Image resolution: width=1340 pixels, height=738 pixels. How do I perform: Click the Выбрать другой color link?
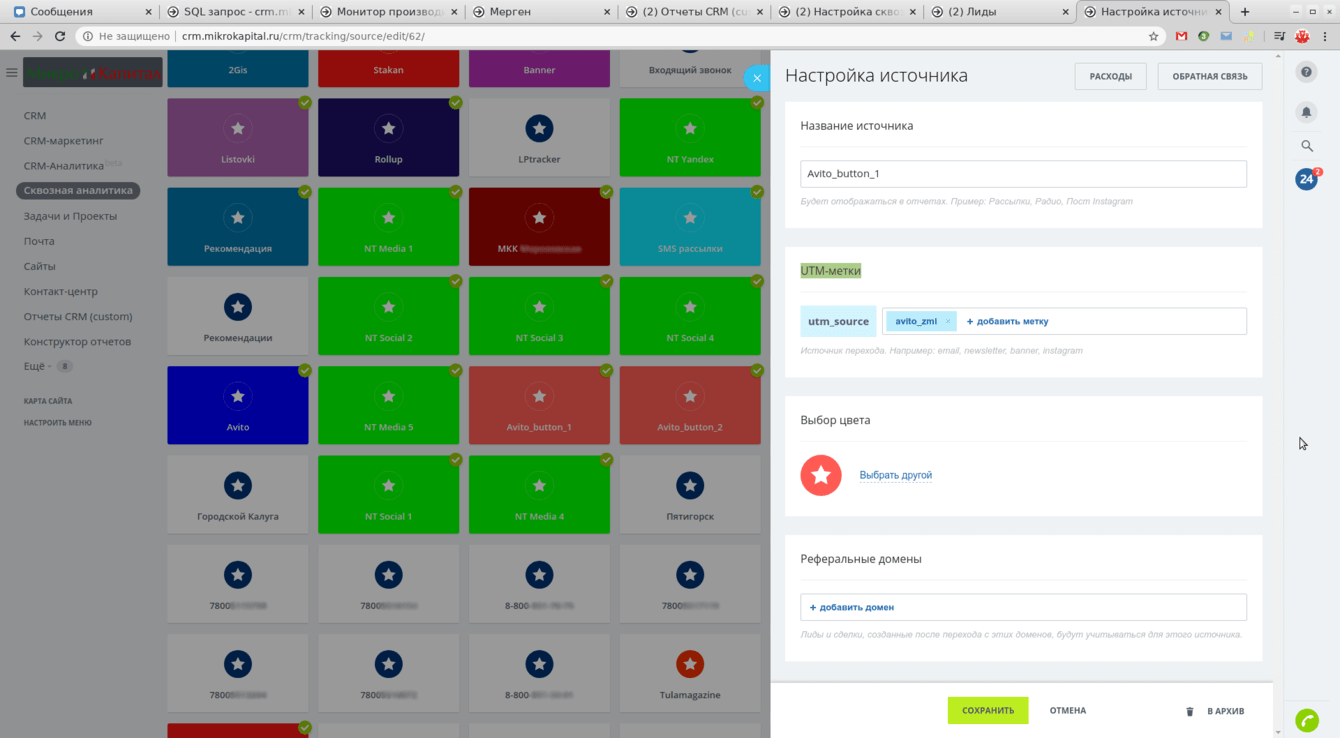896,475
